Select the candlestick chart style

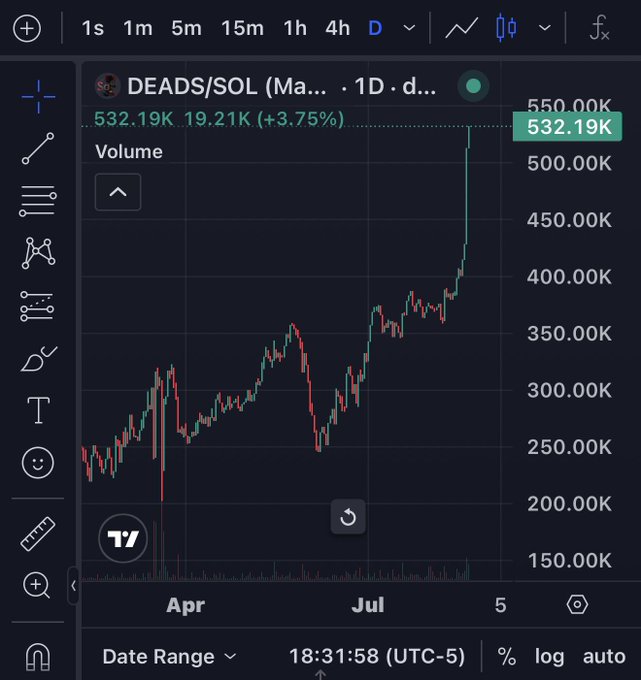506,28
